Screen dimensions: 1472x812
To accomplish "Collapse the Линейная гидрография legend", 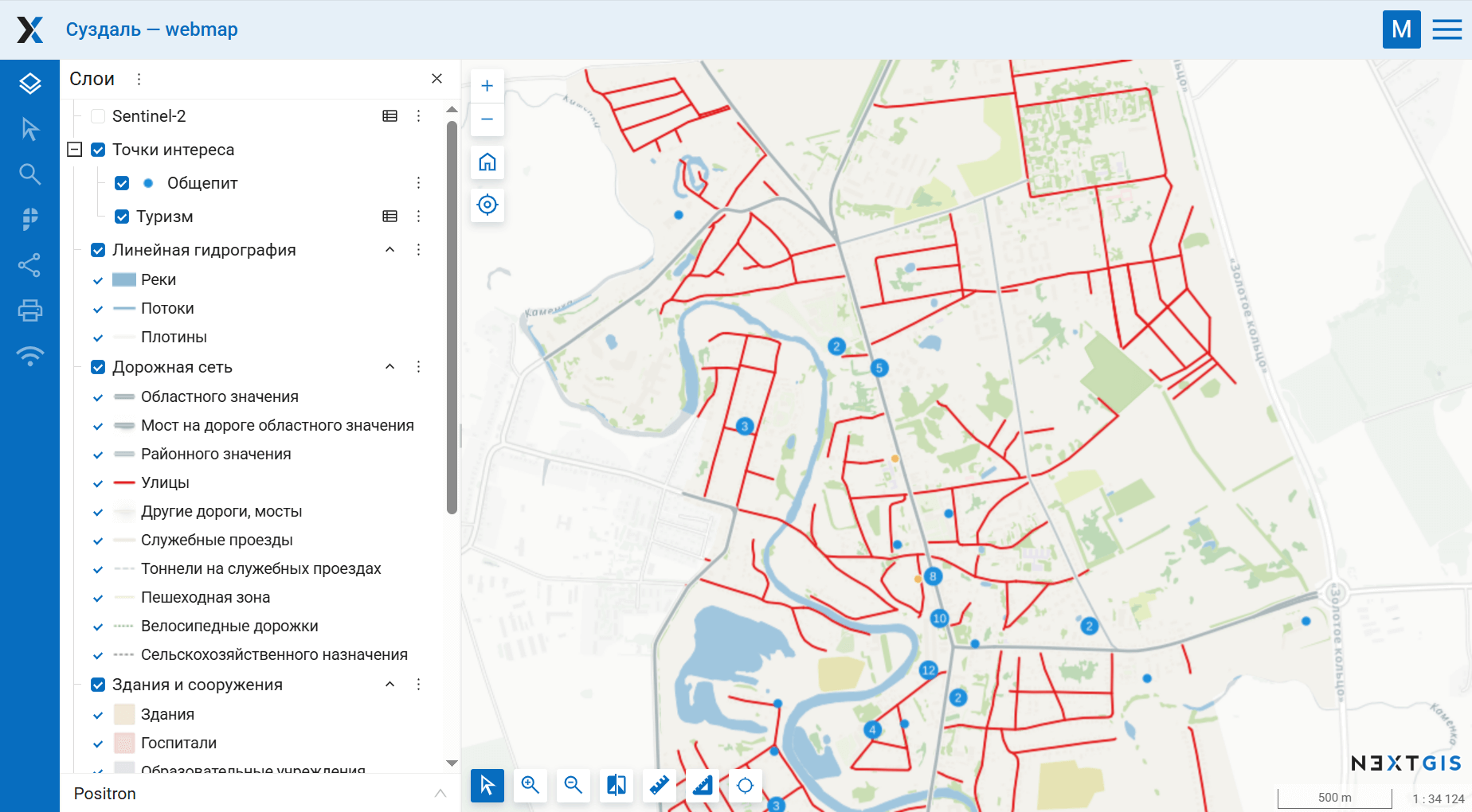I will pyautogui.click(x=390, y=249).
